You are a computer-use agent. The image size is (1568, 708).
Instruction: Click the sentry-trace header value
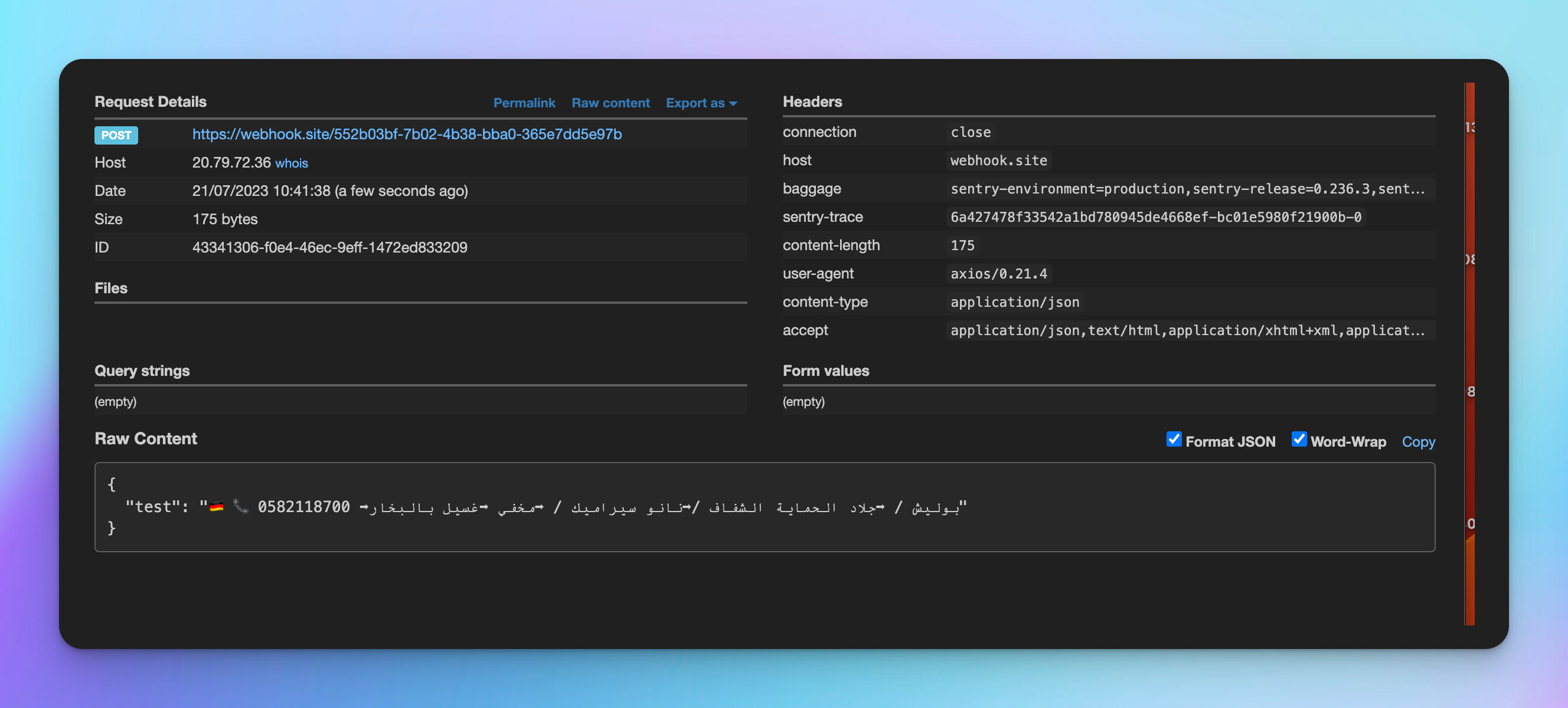tap(1155, 217)
